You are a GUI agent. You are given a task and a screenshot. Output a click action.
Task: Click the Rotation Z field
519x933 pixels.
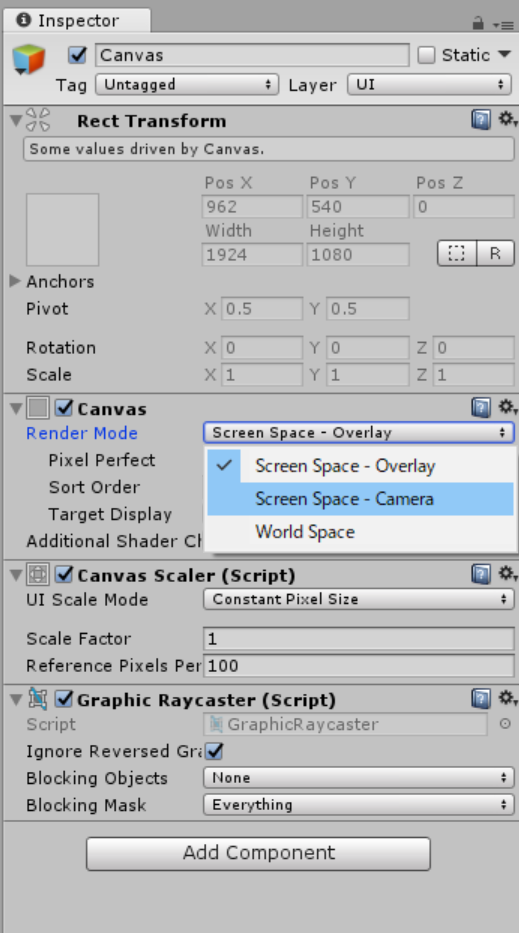(x=473, y=347)
